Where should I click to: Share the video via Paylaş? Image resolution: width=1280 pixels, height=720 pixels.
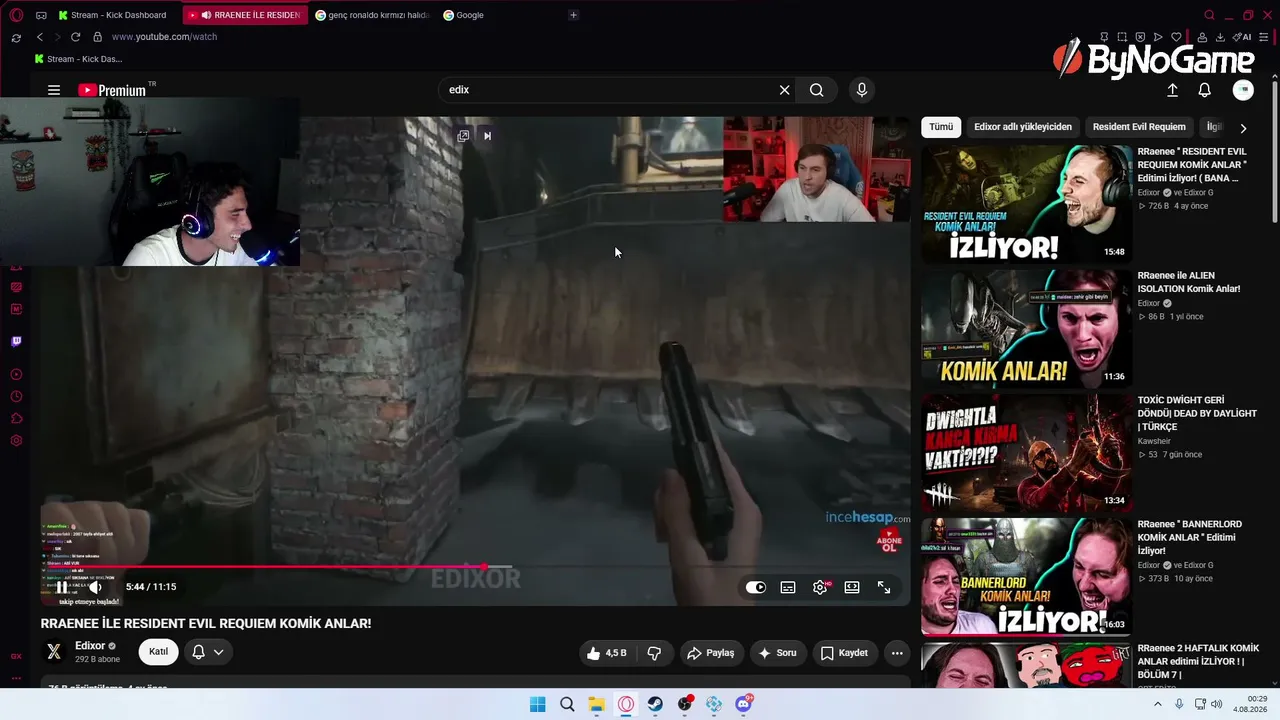pyautogui.click(x=711, y=653)
